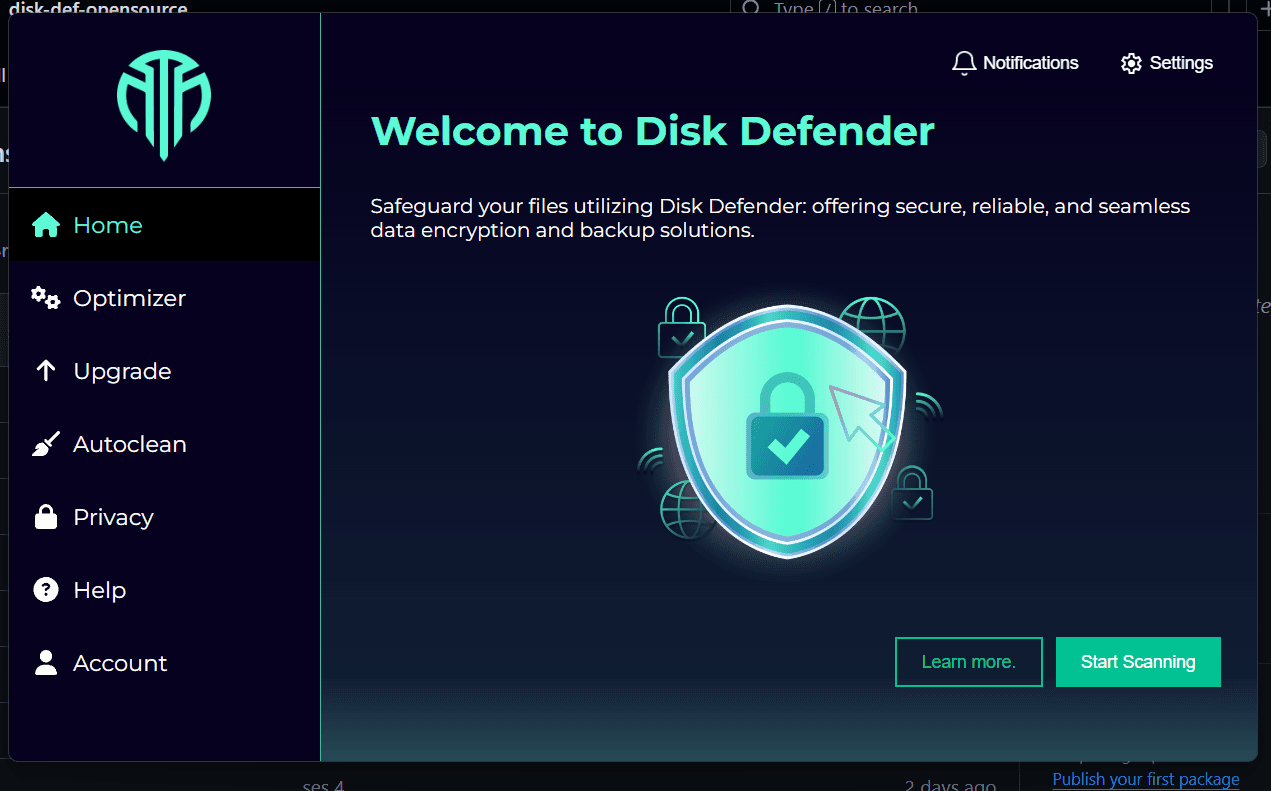Viewport: 1271px width, 791px height.
Task: Open Help via the question mark icon
Action: coord(45,590)
